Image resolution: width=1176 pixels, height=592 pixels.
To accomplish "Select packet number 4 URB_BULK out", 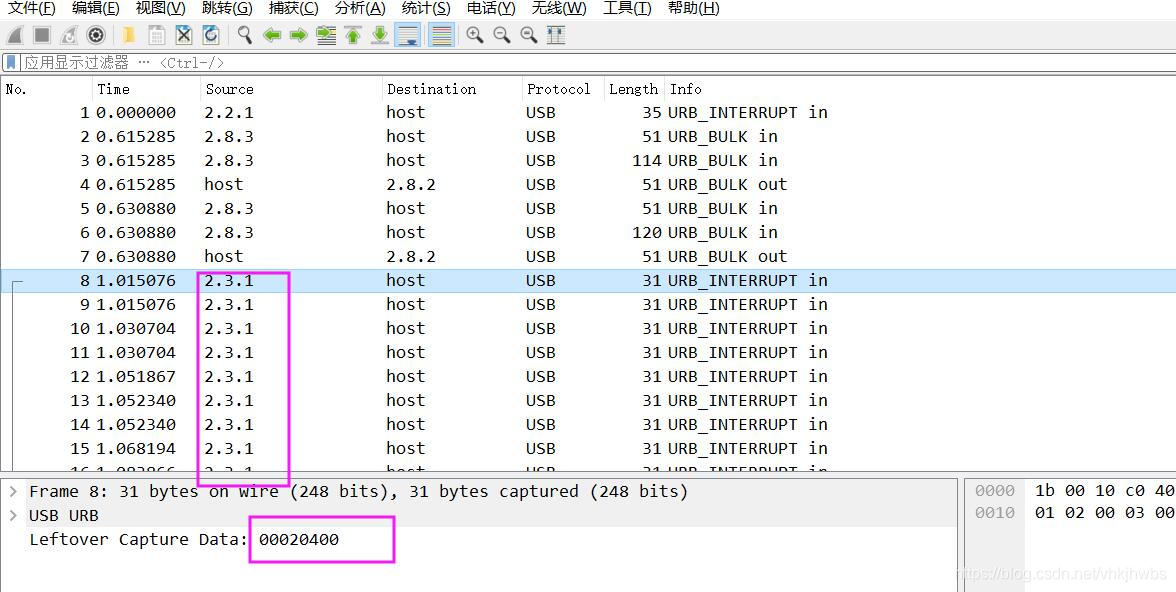I will click(400, 184).
